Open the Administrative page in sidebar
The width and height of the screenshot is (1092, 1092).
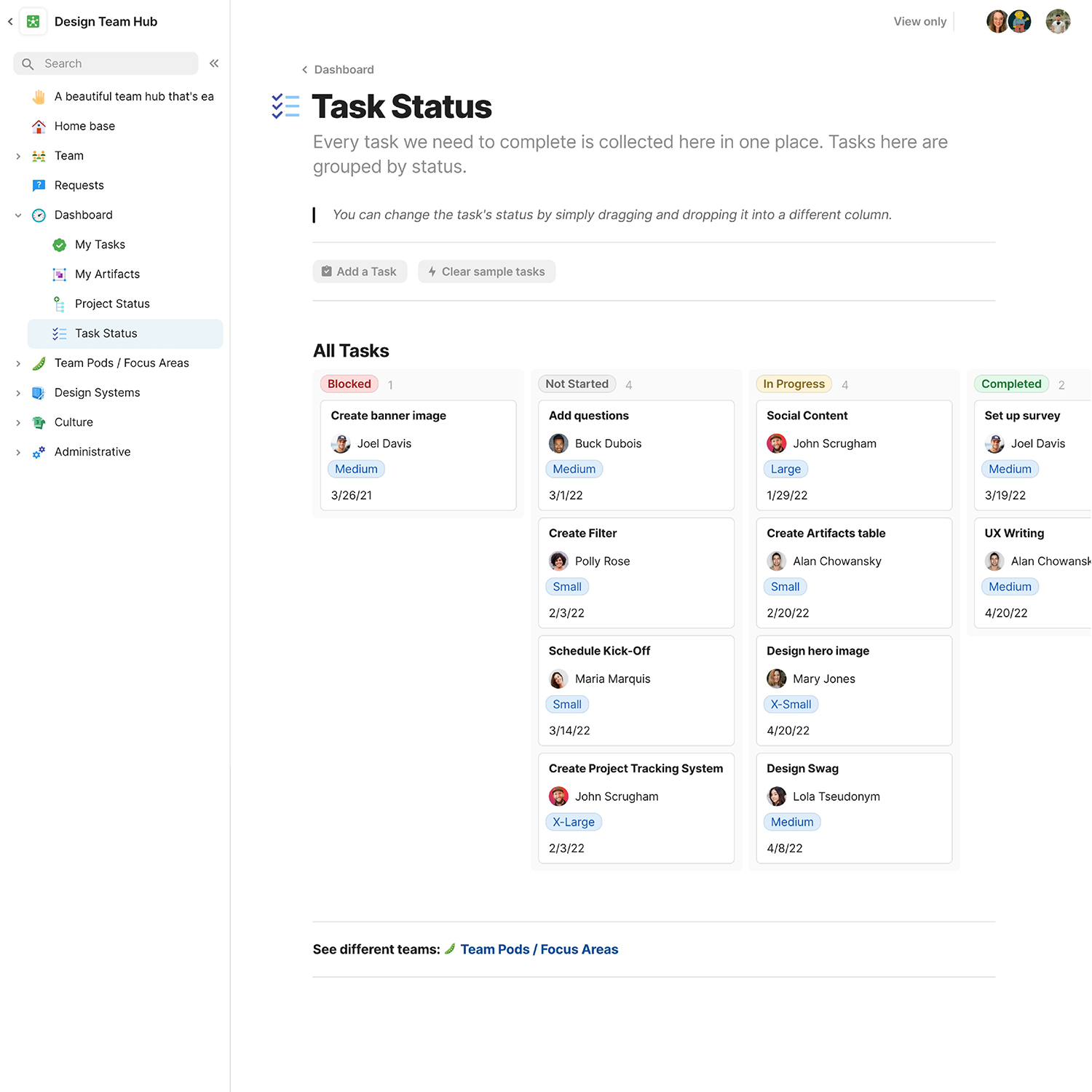[92, 452]
